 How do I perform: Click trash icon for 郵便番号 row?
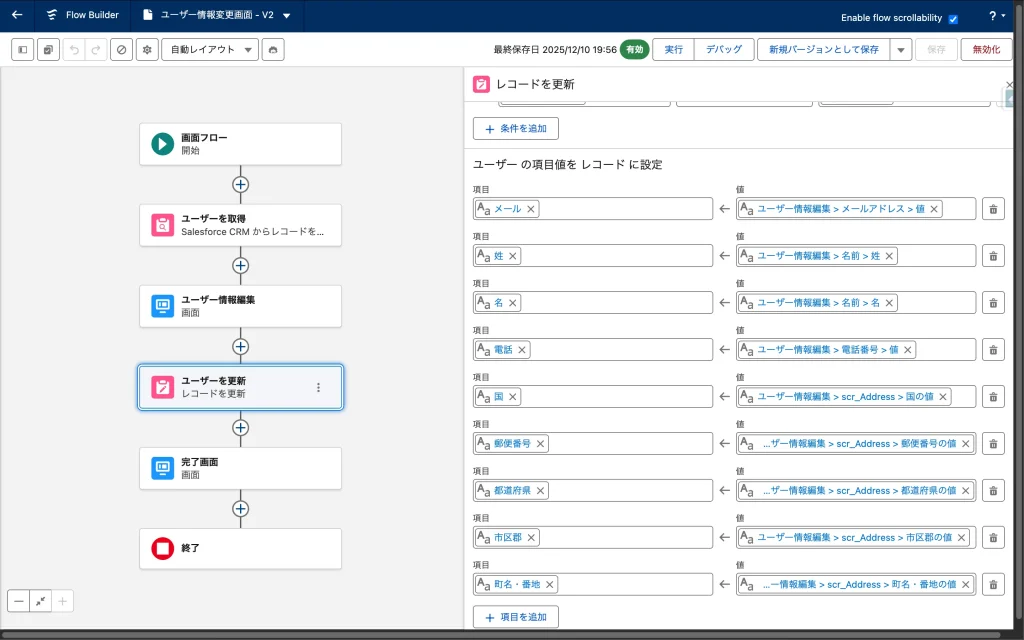pyautogui.click(x=992, y=444)
